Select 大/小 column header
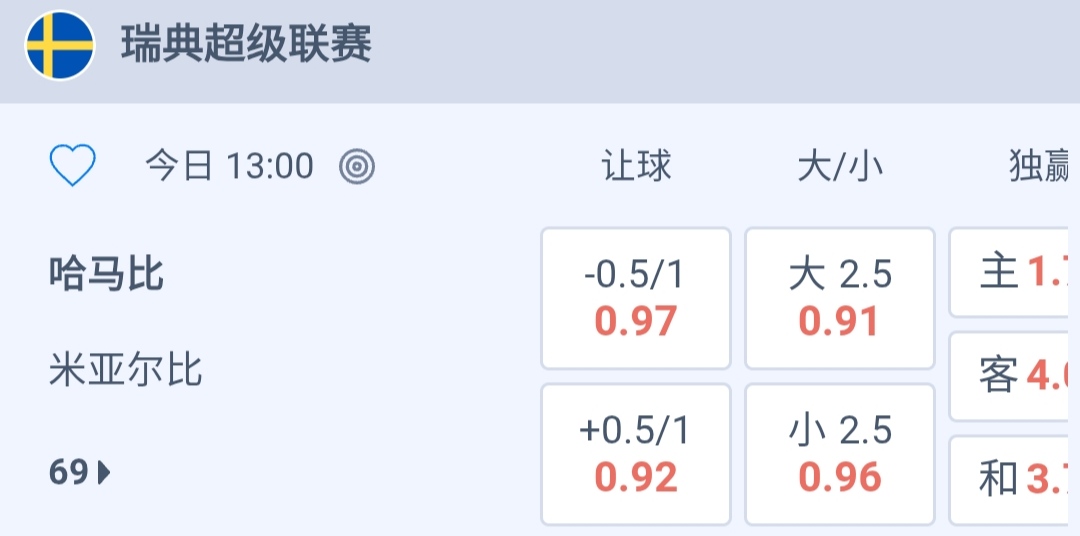This screenshot has height=536, width=1080. (x=840, y=166)
